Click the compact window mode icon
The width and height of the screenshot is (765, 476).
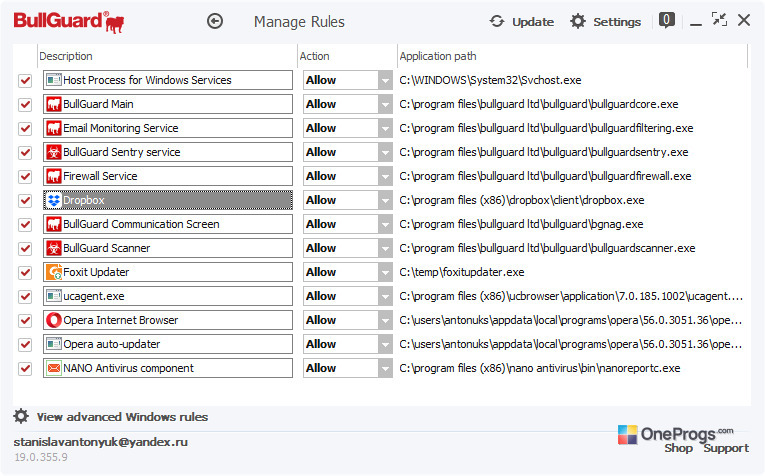[719, 20]
